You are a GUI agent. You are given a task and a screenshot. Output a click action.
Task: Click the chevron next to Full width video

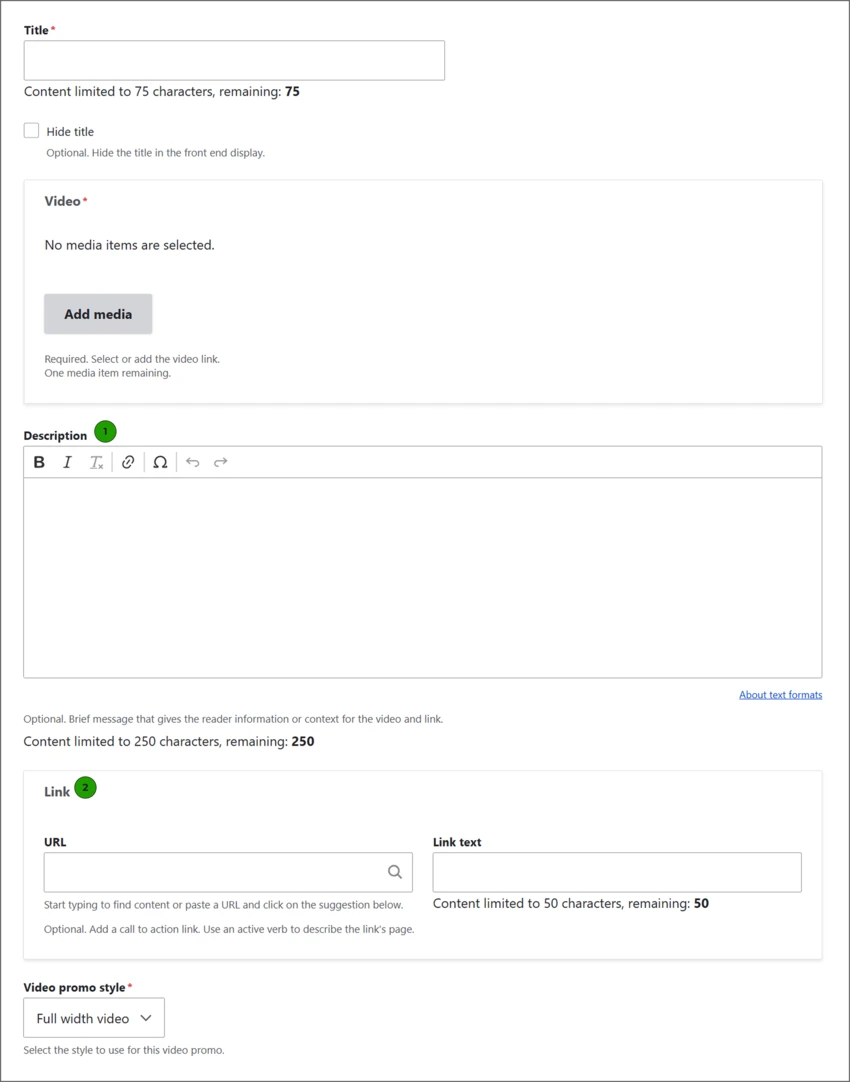(146, 1018)
